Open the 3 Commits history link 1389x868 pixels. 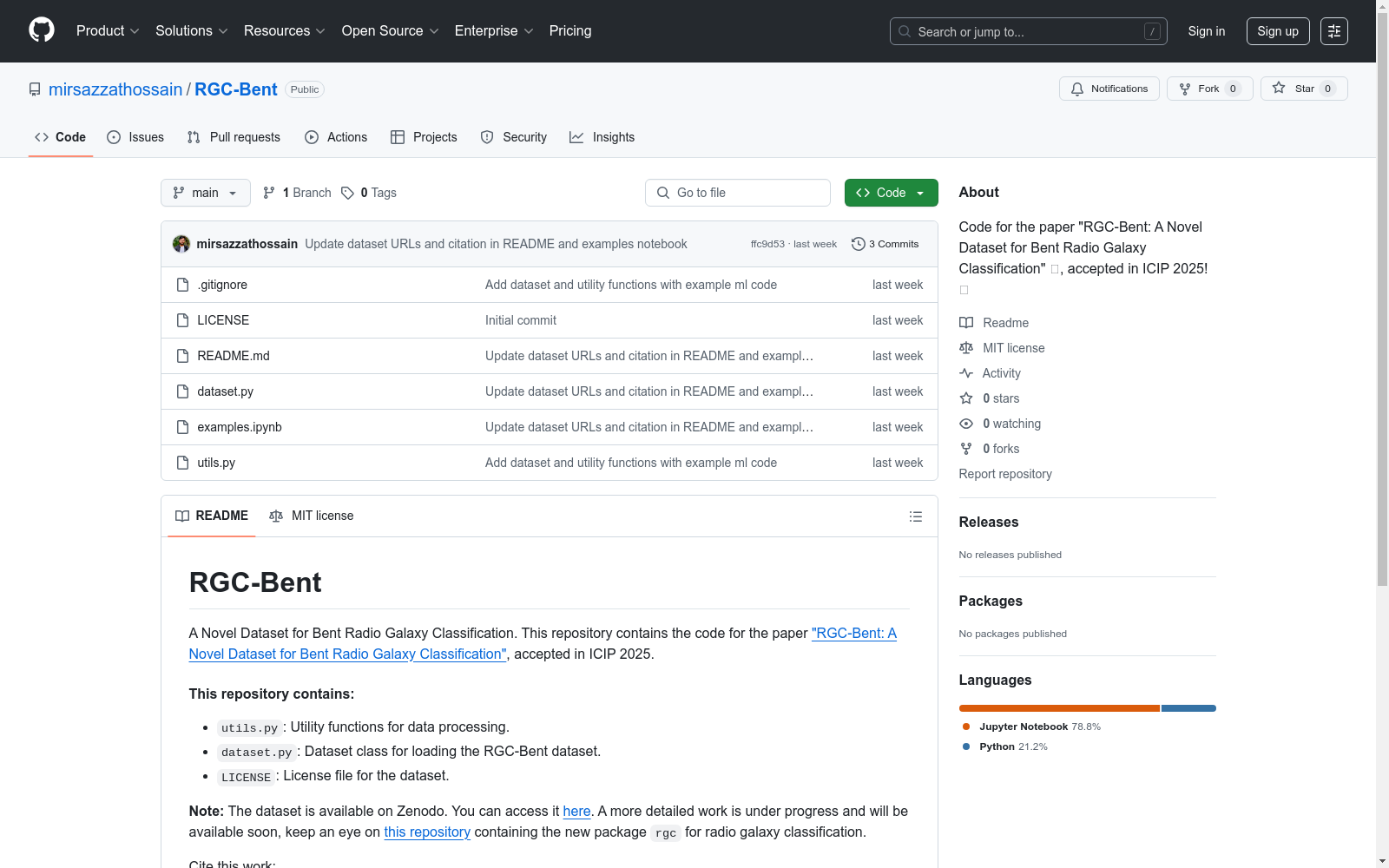pyautogui.click(x=885, y=244)
